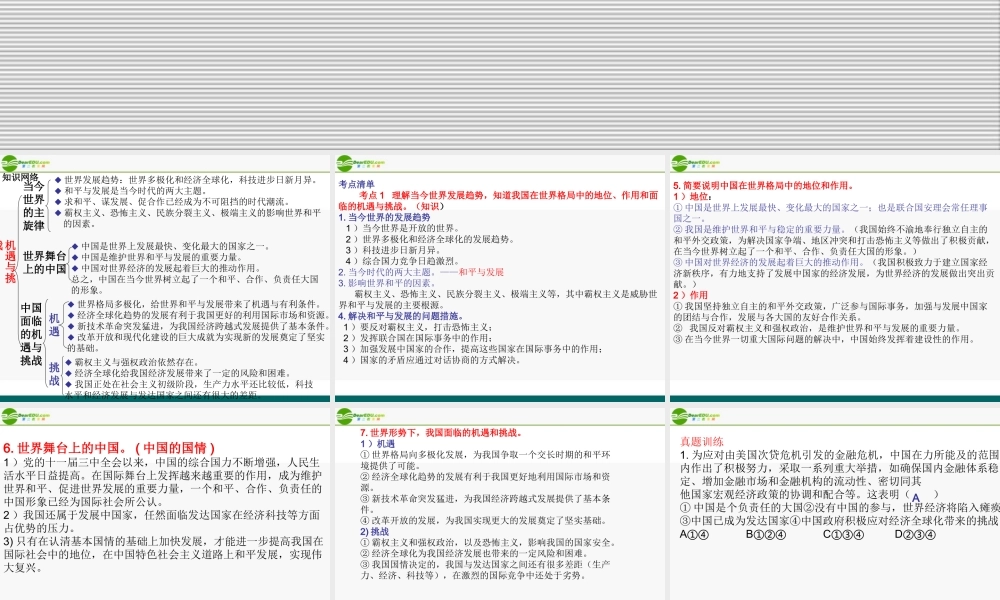Click the BearEDU logo above 世界舞台上的中国 slide
The height and width of the screenshot is (600, 1000).
[26, 417]
